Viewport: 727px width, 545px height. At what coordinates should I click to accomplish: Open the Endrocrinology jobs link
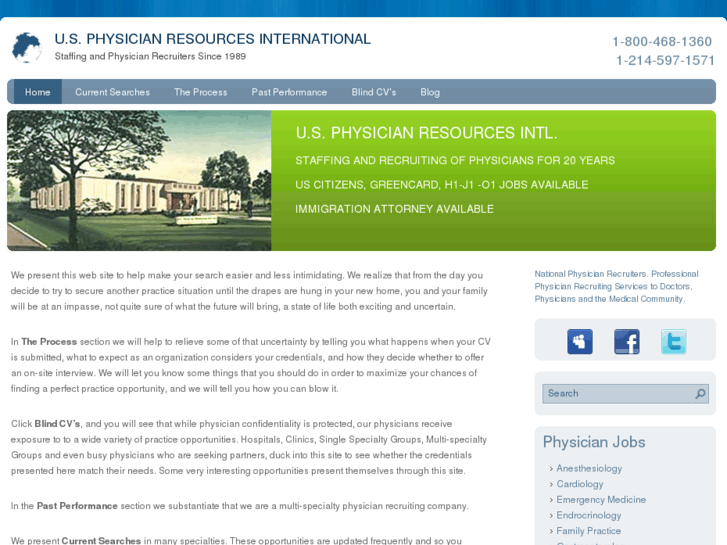pyautogui.click(x=588, y=515)
